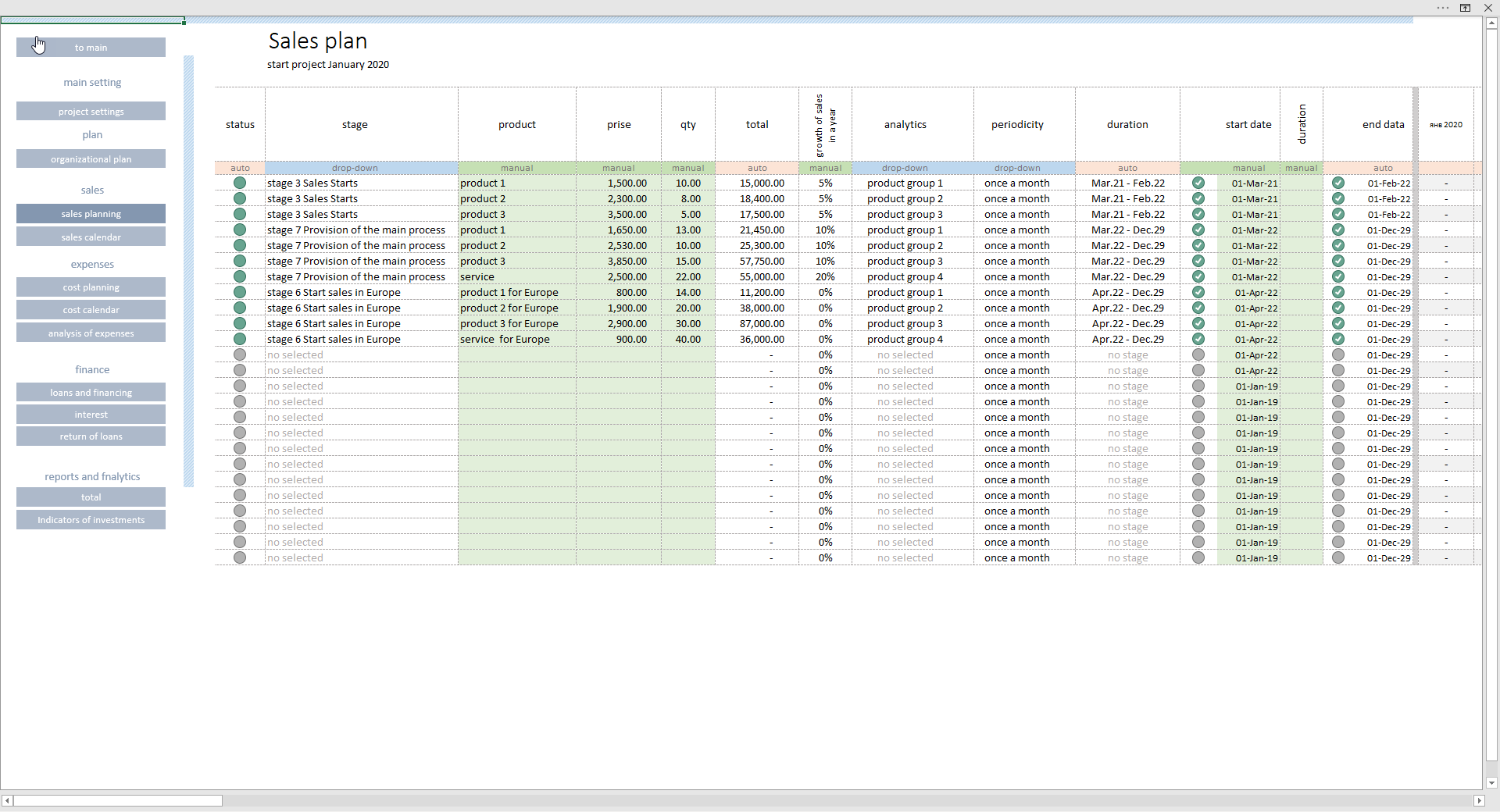Open cost planning
This screenshot has width=1500, height=812.
click(91, 287)
